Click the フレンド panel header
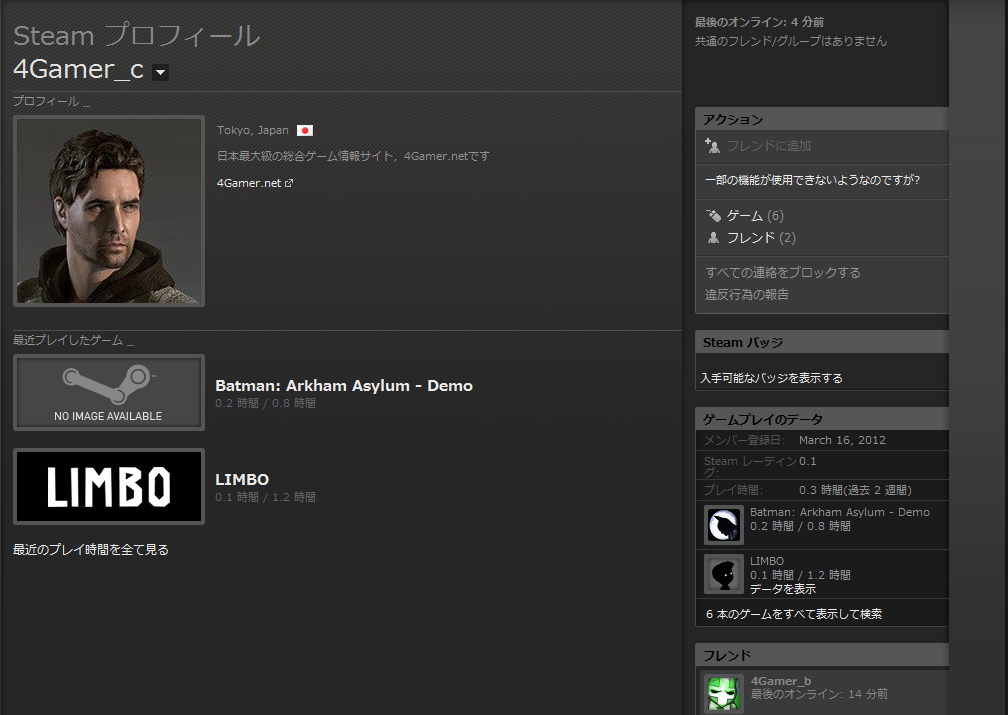Screen dimensions: 1008x715 click(x=822, y=655)
